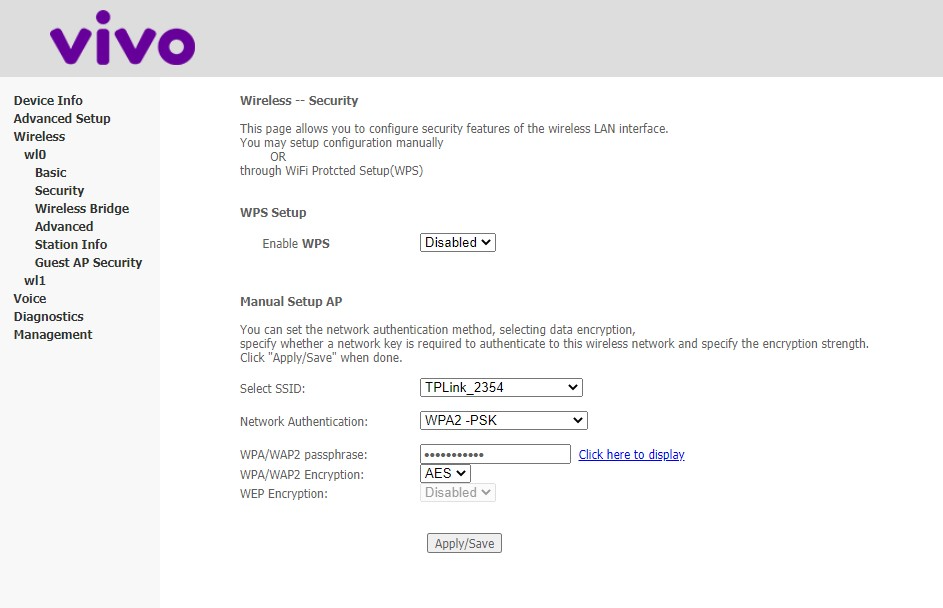The width and height of the screenshot is (943, 608).
Task: Click the 'Wireless -- Security' heading
Action: click(299, 100)
